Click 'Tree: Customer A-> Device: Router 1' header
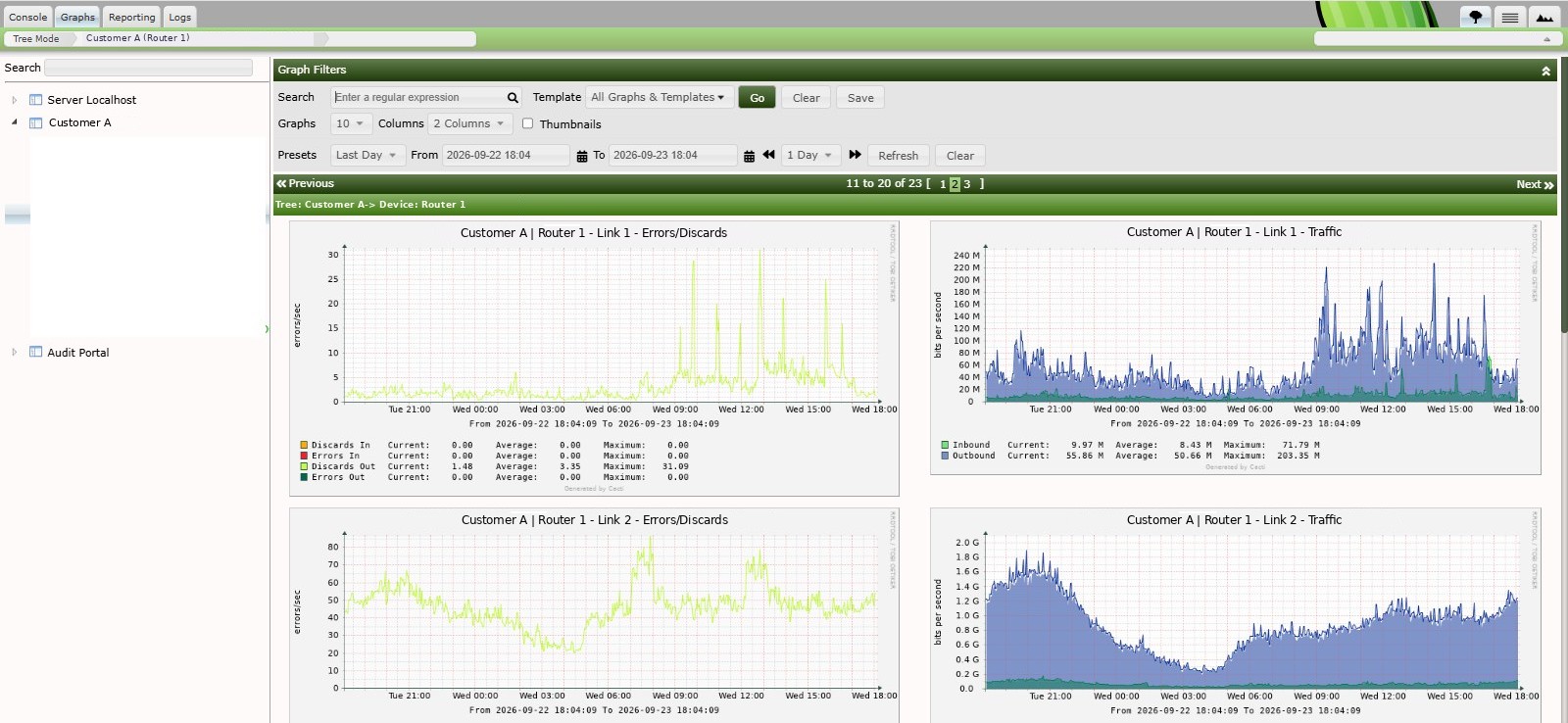Image resolution: width=1568 pixels, height=723 pixels. tap(370, 205)
